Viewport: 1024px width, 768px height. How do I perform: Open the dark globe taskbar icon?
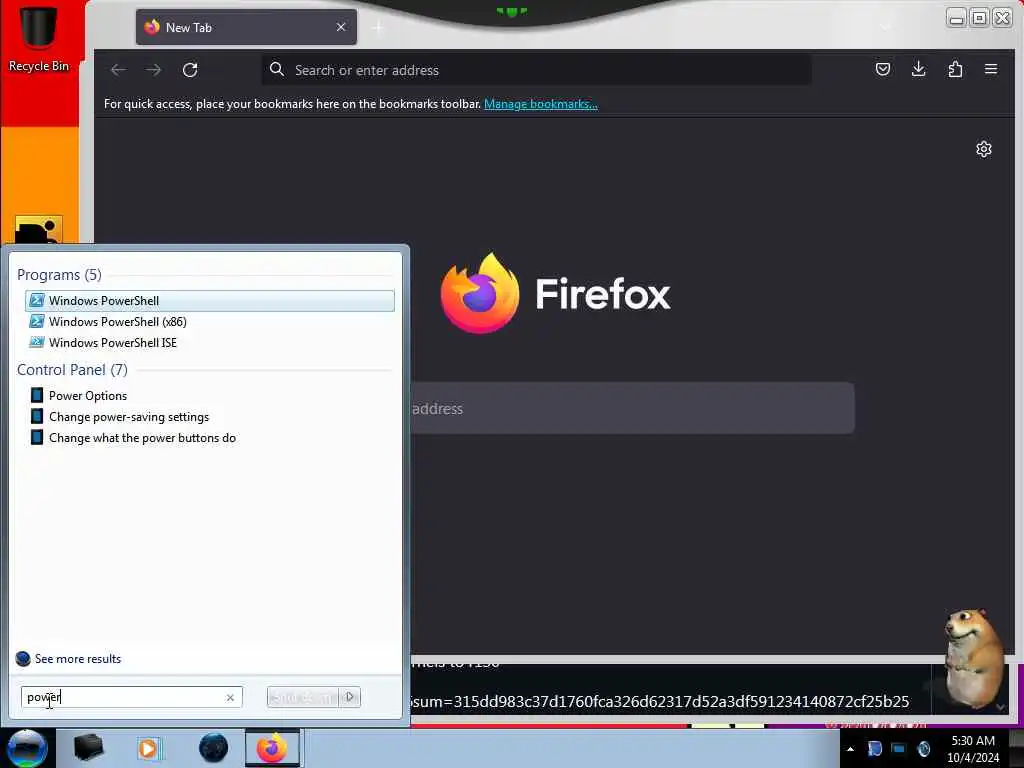214,748
